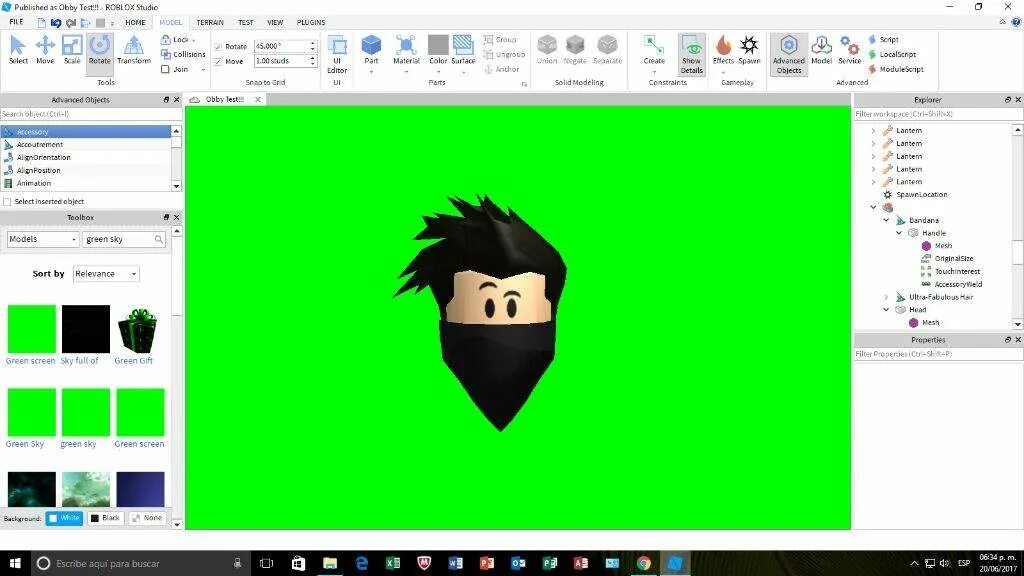The height and width of the screenshot is (576, 1024).
Task: Toggle the Move snap checkbox
Action: click(x=219, y=61)
